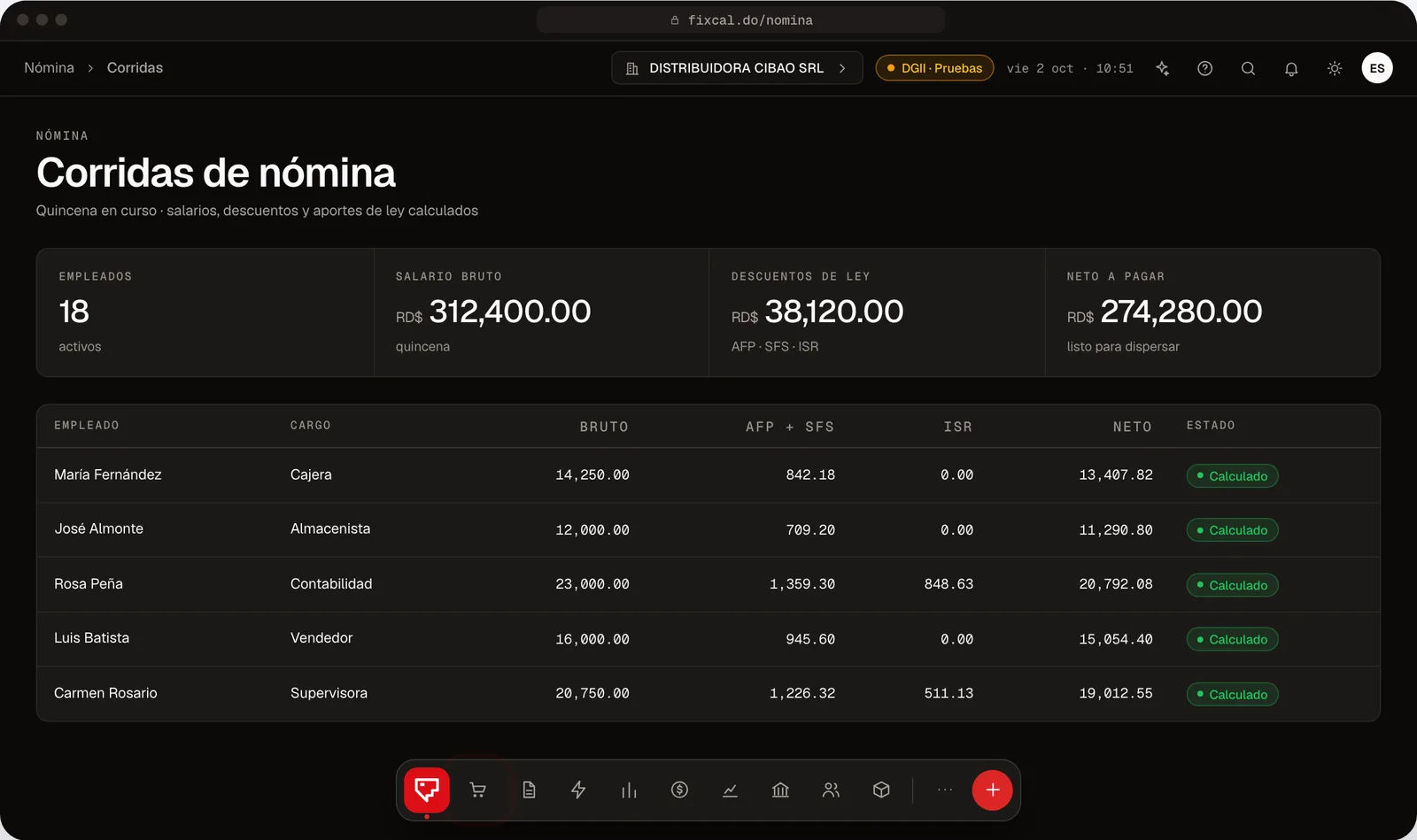1417x840 pixels.
Task: Toggle light theme with sun icon
Action: (x=1335, y=68)
